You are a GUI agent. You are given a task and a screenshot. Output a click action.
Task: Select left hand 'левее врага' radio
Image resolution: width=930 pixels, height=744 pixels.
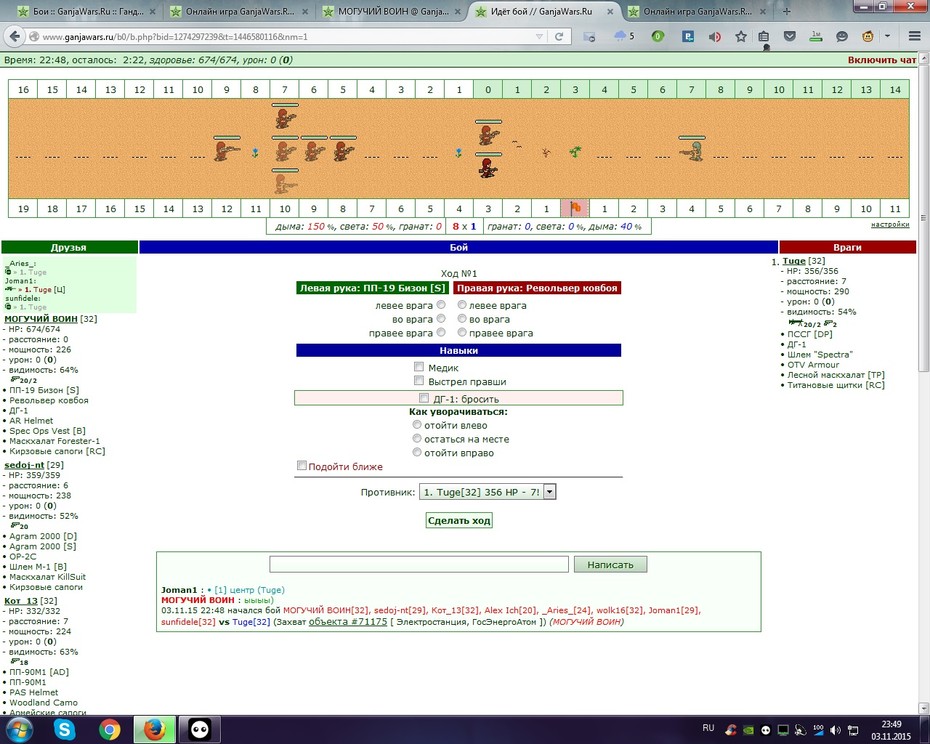point(441,304)
